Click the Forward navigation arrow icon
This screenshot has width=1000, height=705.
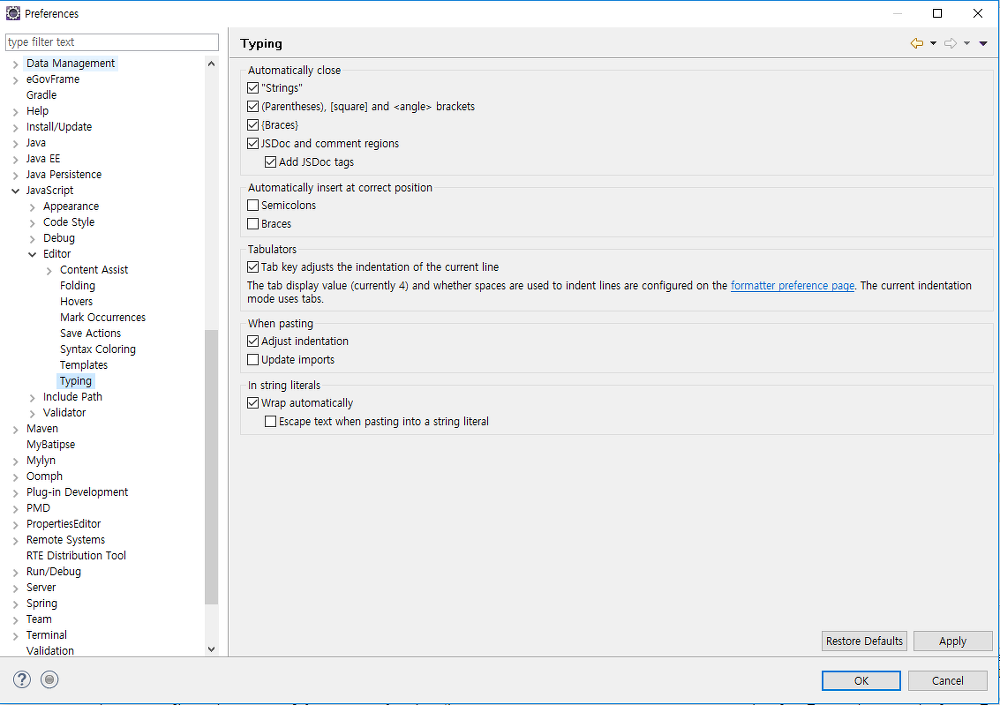950,43
